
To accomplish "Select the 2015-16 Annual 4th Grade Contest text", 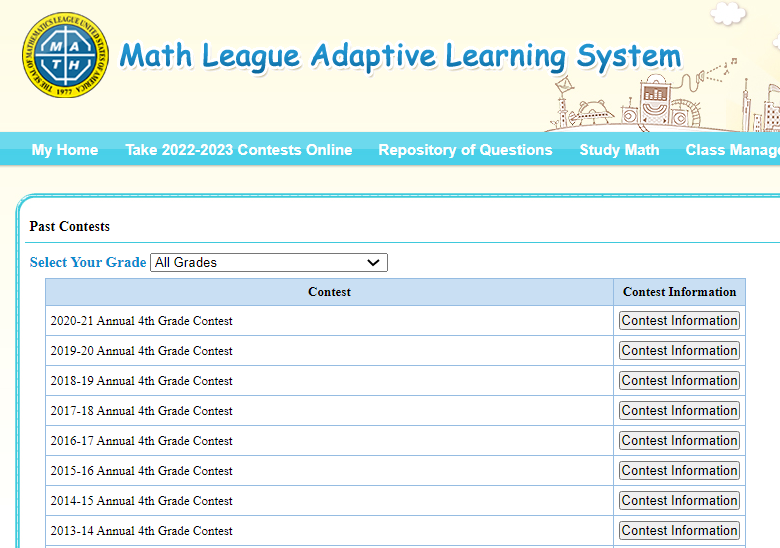I will 141,471.
